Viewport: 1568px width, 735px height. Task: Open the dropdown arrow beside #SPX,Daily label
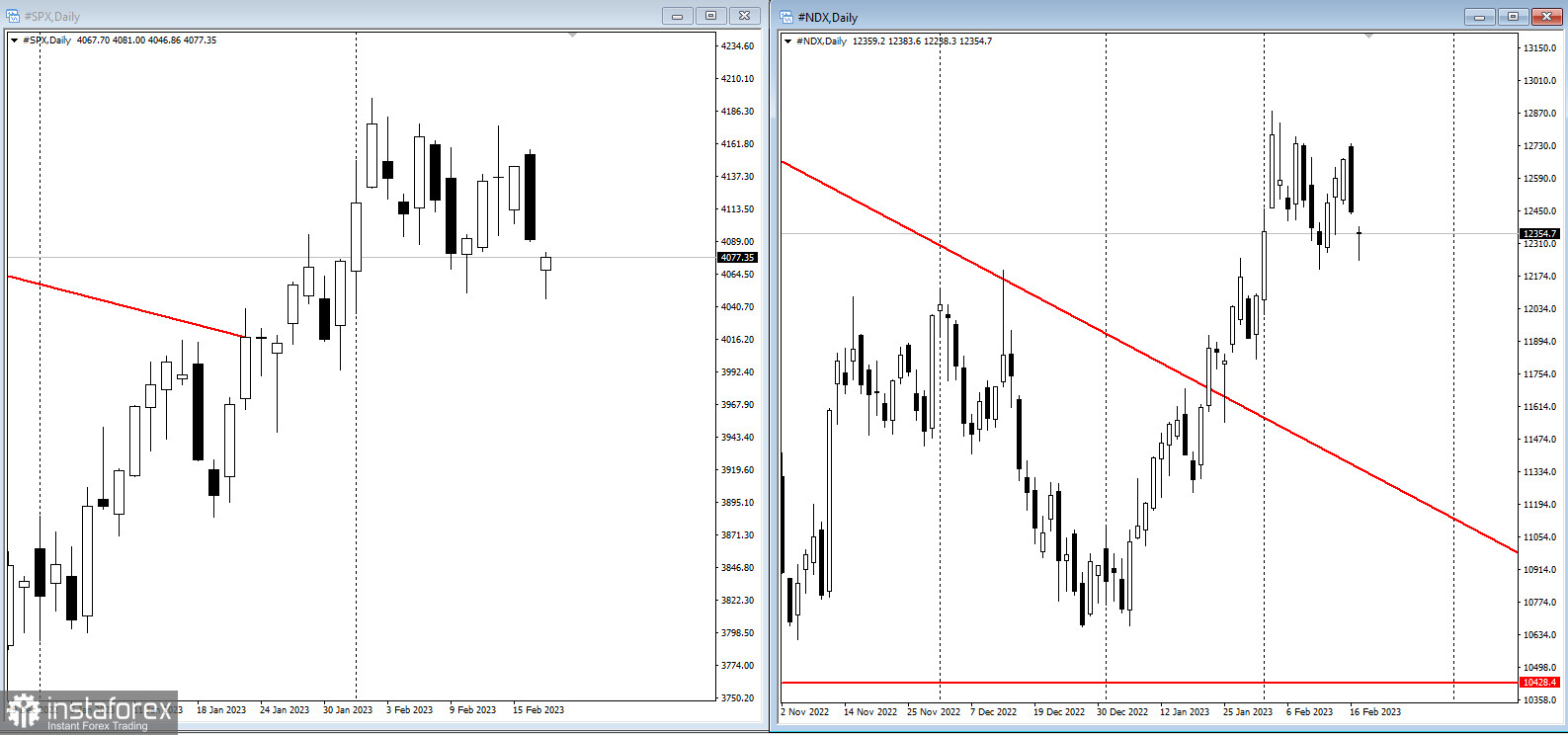pos(14,41)
